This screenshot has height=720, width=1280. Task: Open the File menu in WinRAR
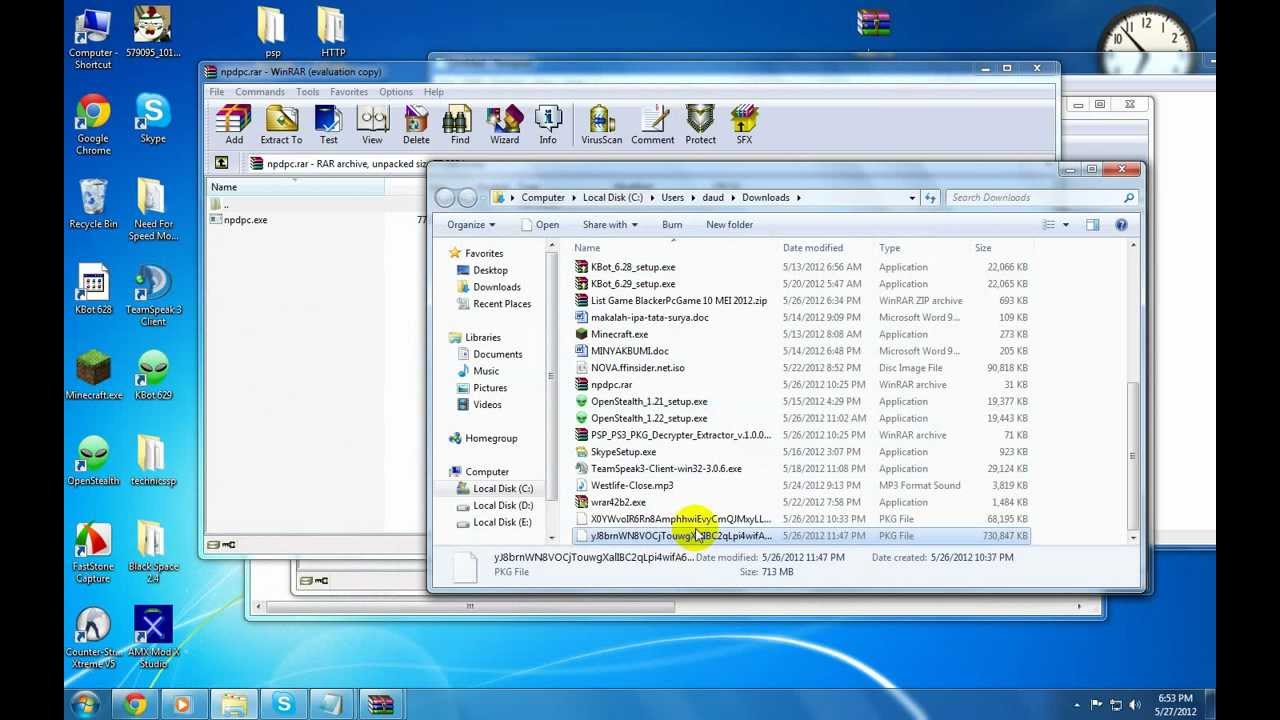(x=216, y=92)
